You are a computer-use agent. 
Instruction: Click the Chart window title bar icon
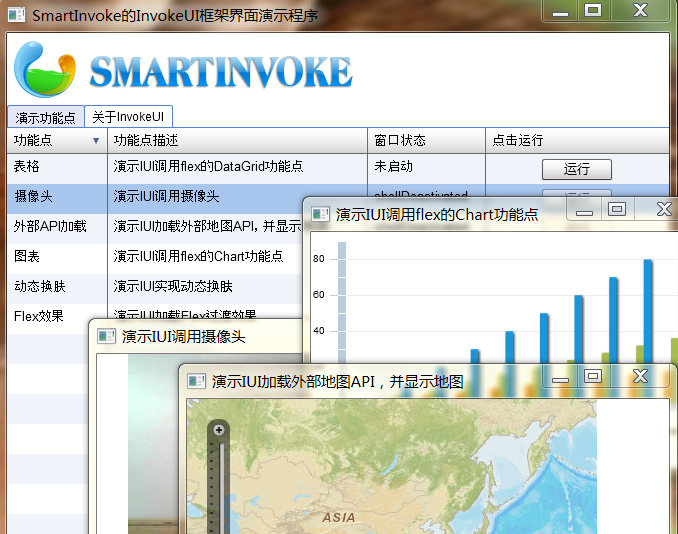coord(321,214)
